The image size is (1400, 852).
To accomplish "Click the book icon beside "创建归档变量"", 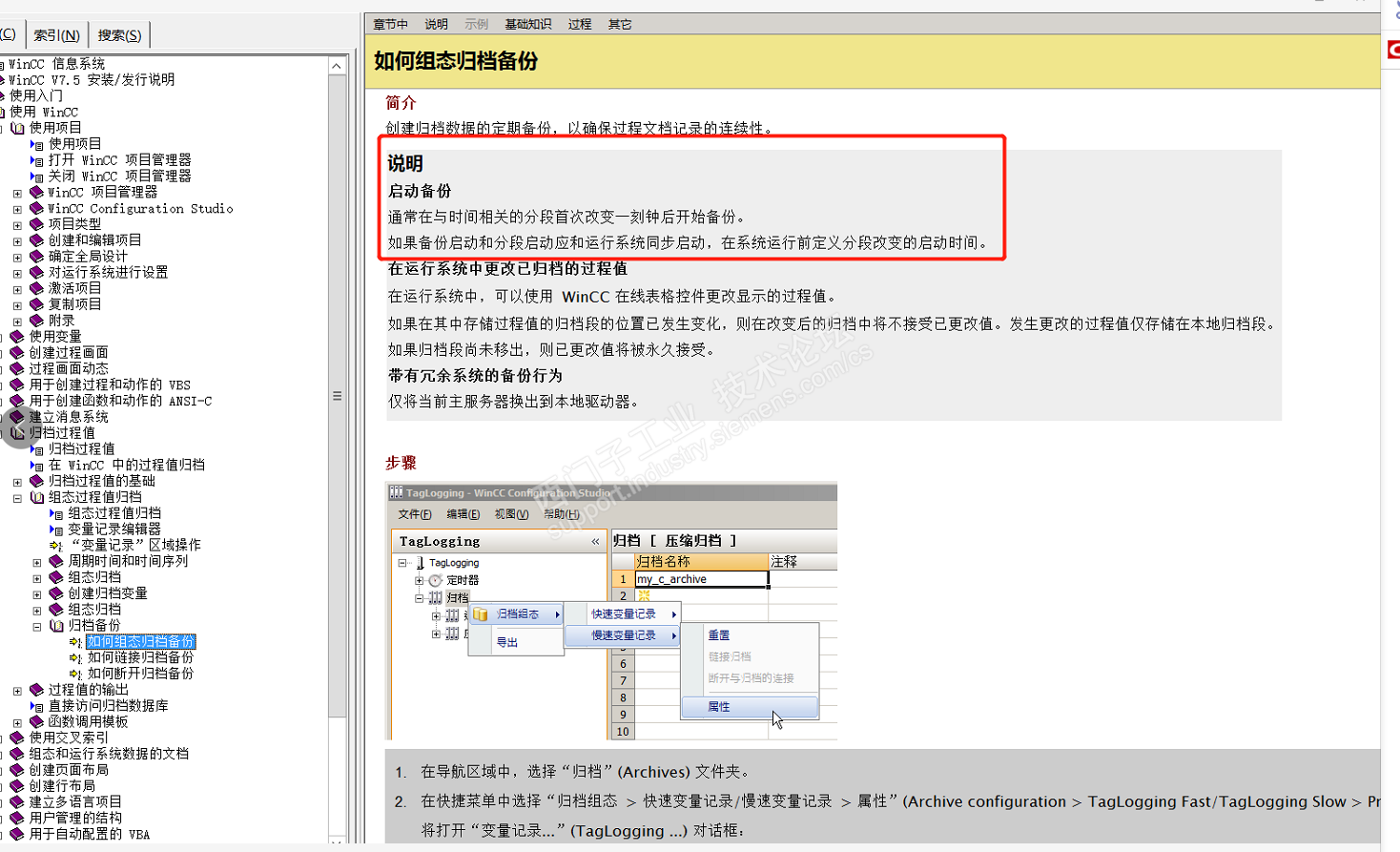I will 56,593.
